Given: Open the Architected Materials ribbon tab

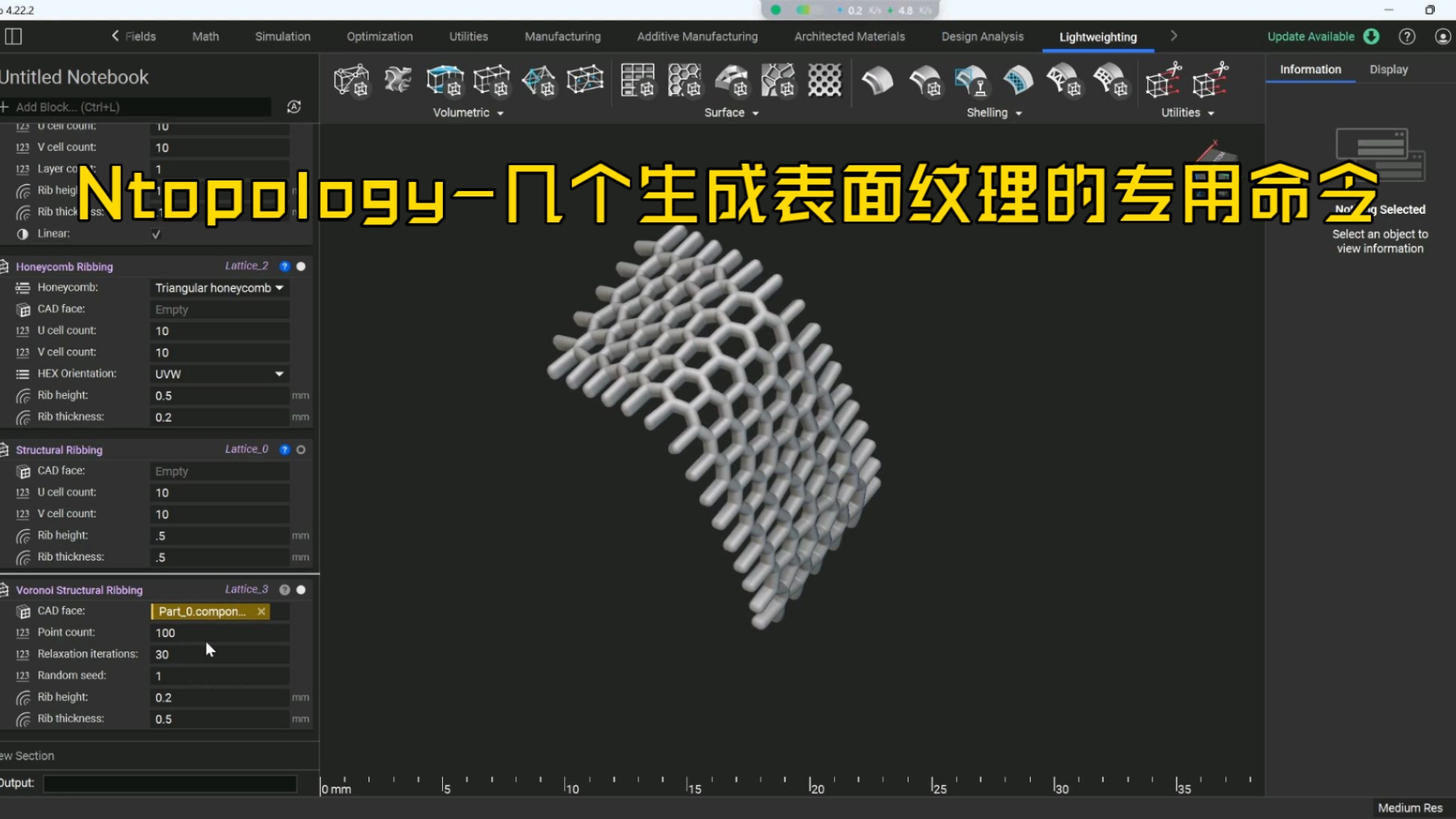Looking at the screenshot, I should (849, 36).
